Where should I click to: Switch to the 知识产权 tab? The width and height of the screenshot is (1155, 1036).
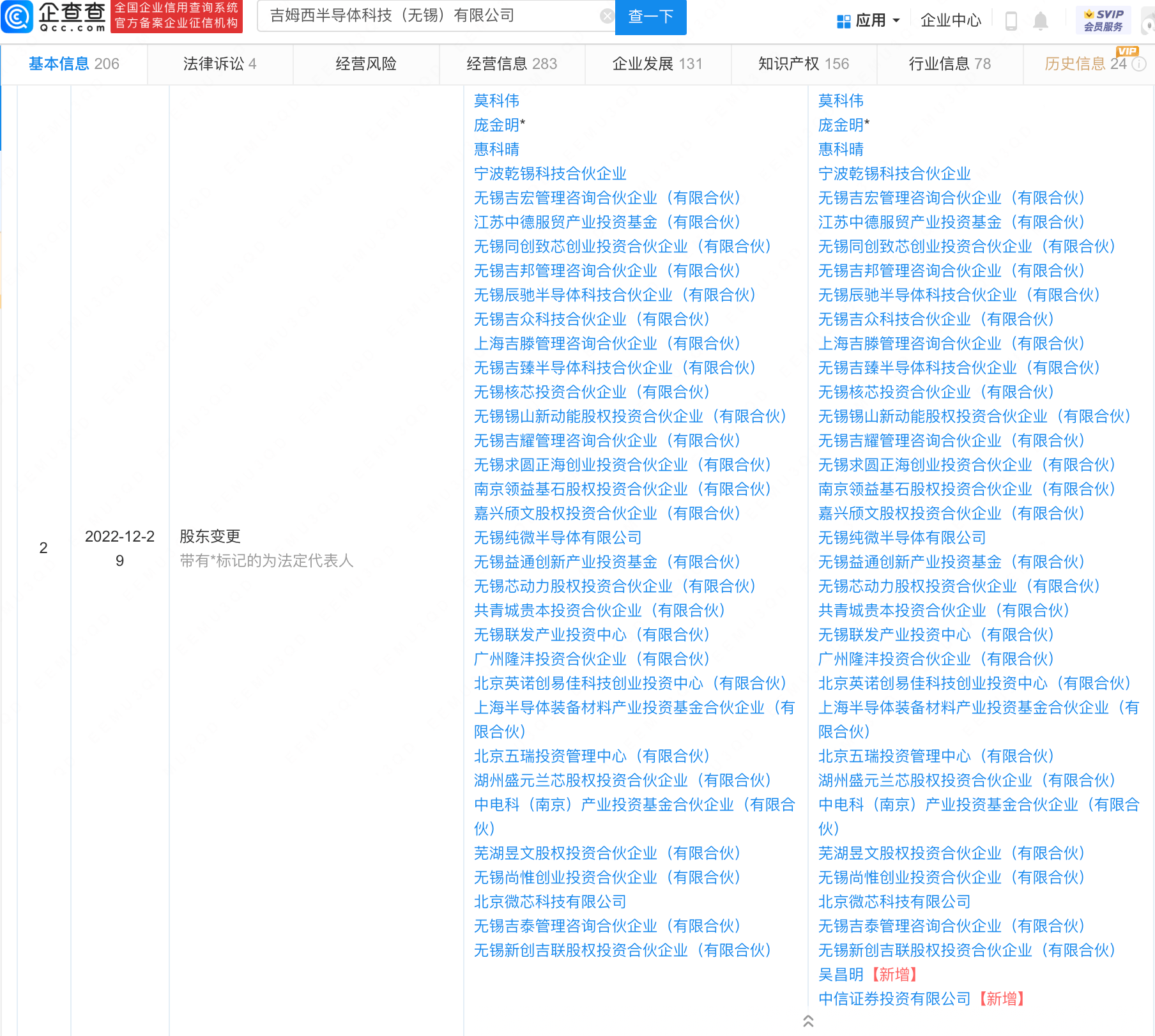[803, 64]
